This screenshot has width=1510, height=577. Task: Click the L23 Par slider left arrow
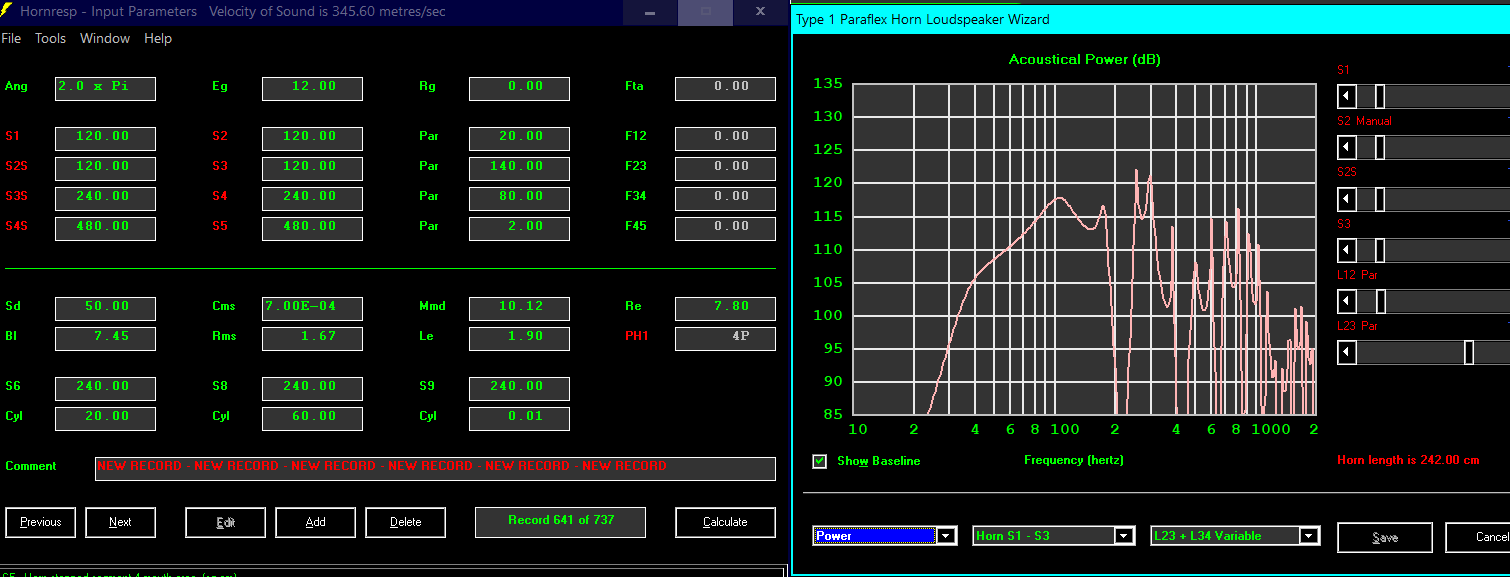[1347, 352]
